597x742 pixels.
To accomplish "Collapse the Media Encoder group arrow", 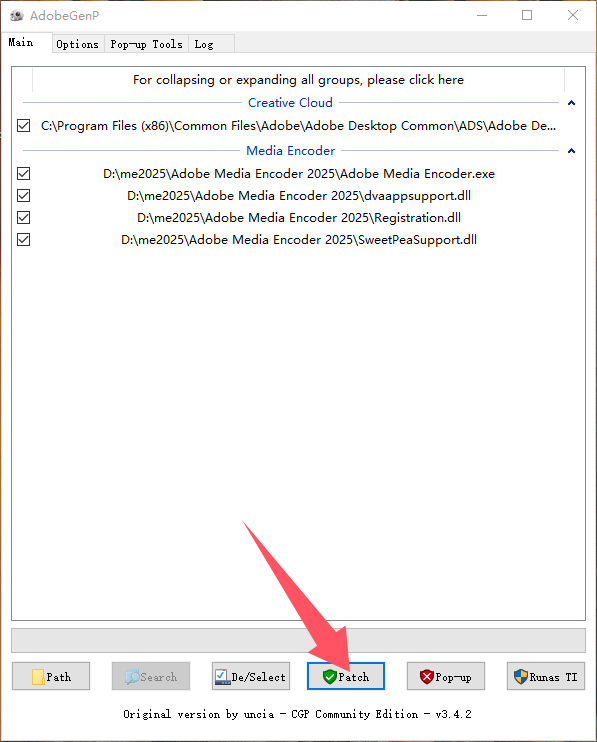I will point(571,150).
